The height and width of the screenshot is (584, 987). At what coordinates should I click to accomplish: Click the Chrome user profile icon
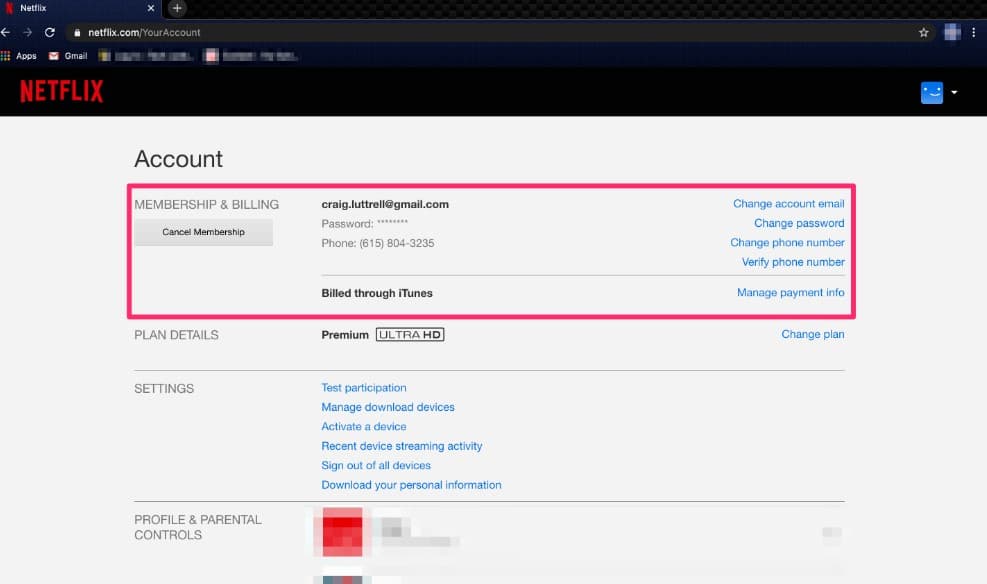click(x=952, y=32)
